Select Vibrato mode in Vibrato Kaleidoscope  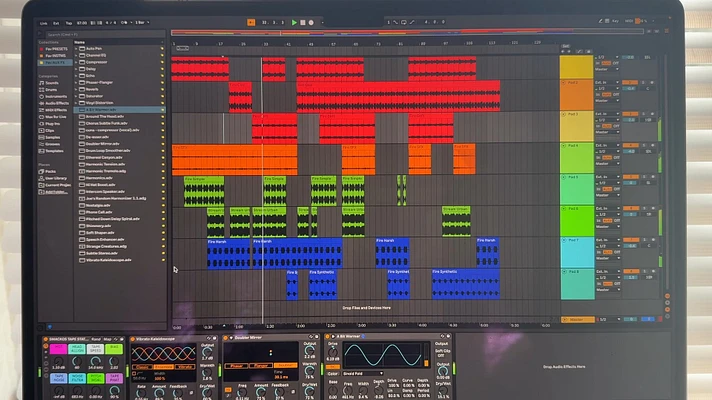coord(185,366)
